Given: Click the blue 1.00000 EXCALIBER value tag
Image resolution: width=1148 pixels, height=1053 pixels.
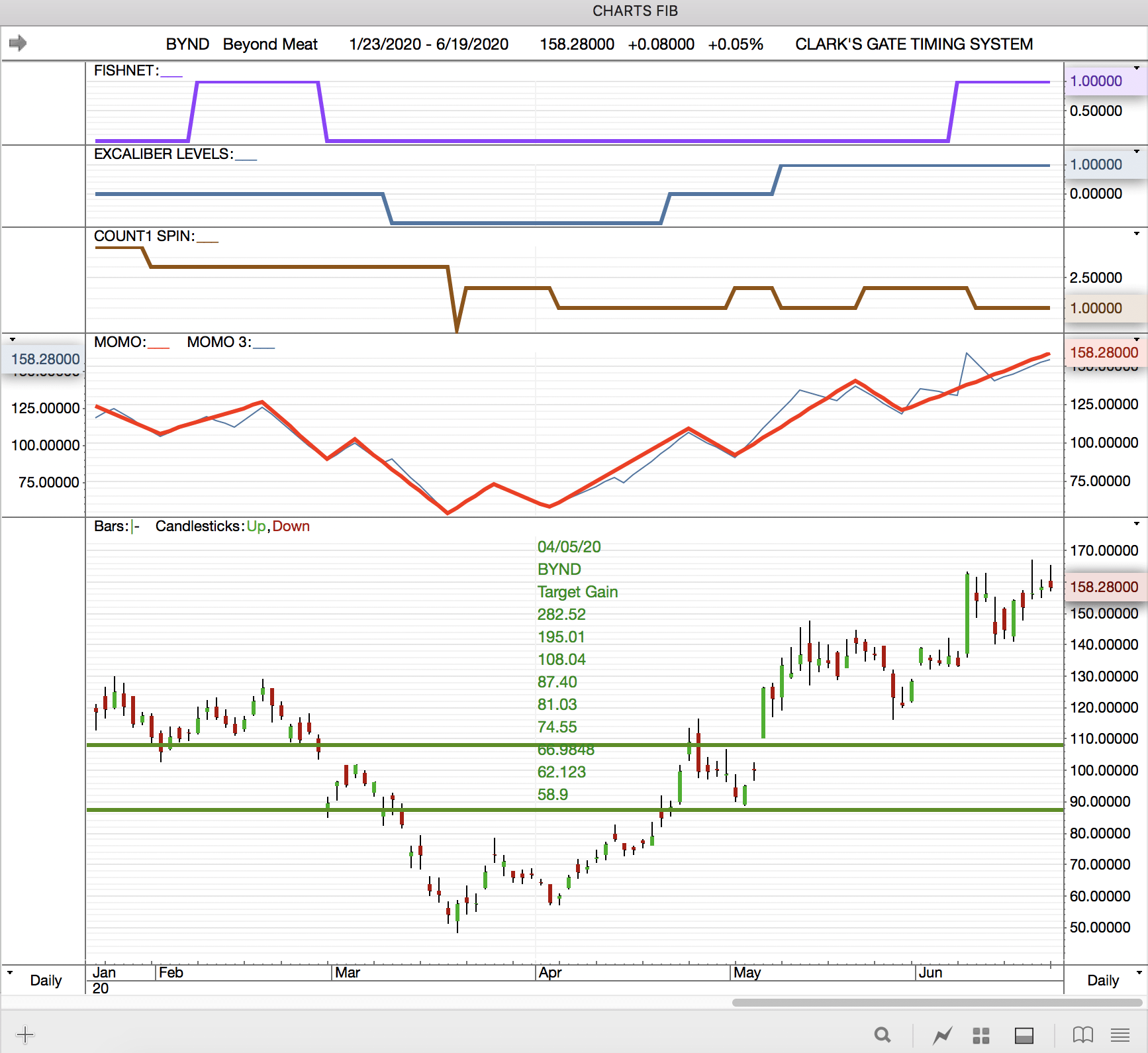Looking at the screenshot, I should 1104,165.
